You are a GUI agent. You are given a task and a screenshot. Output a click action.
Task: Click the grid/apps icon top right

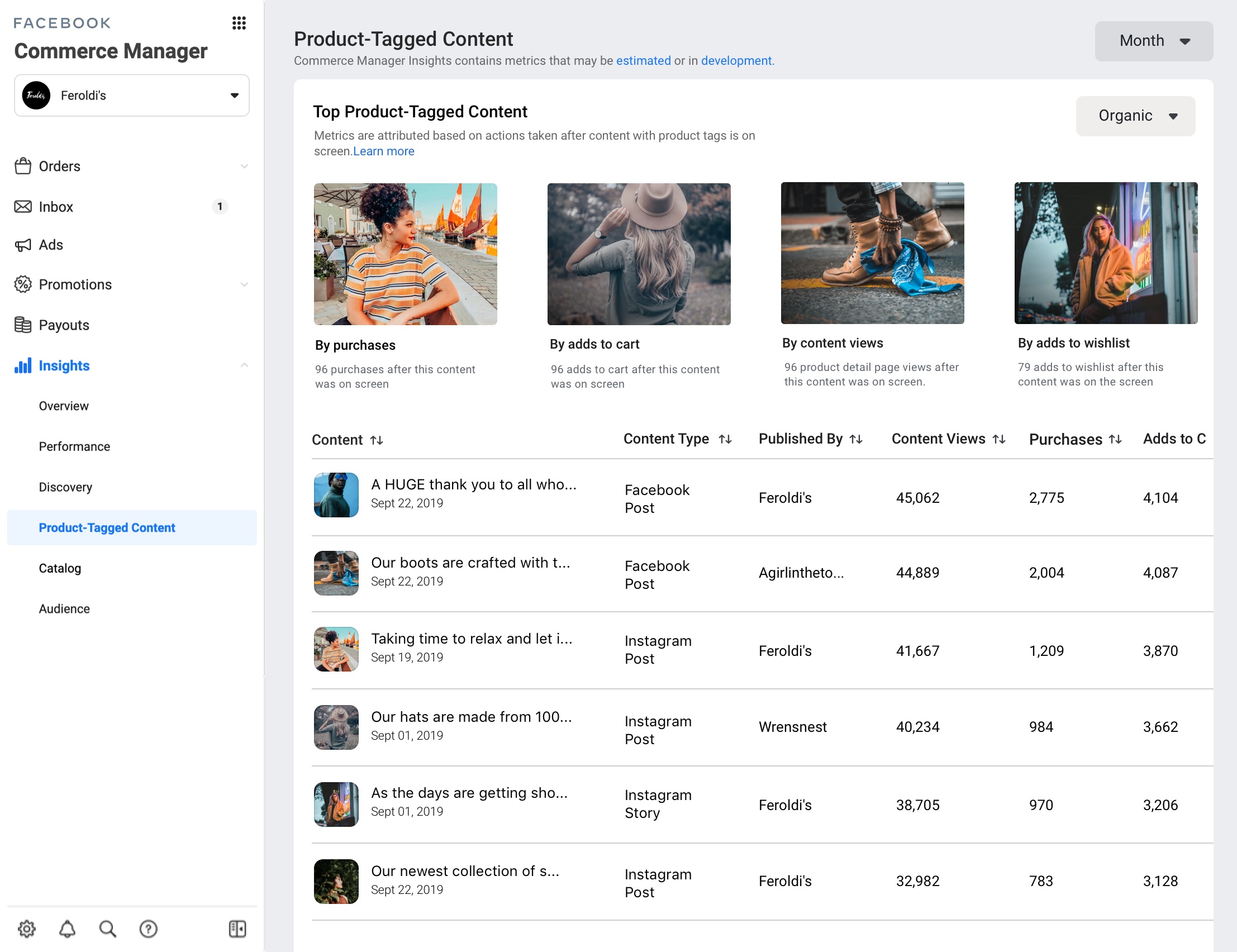(239, 22)
